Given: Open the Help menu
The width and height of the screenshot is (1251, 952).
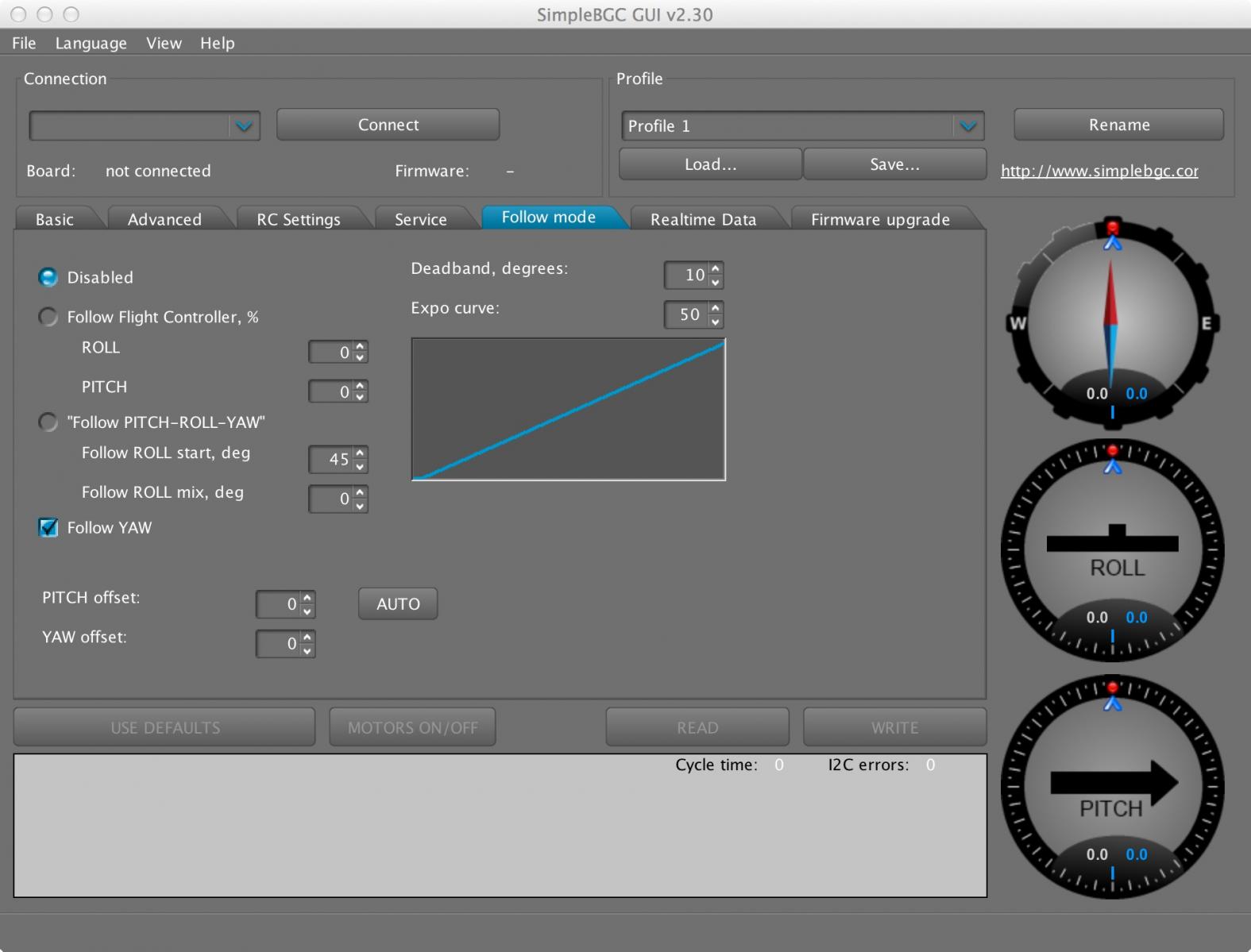Looking at the screenshot, I should click(x=217, y=43).
